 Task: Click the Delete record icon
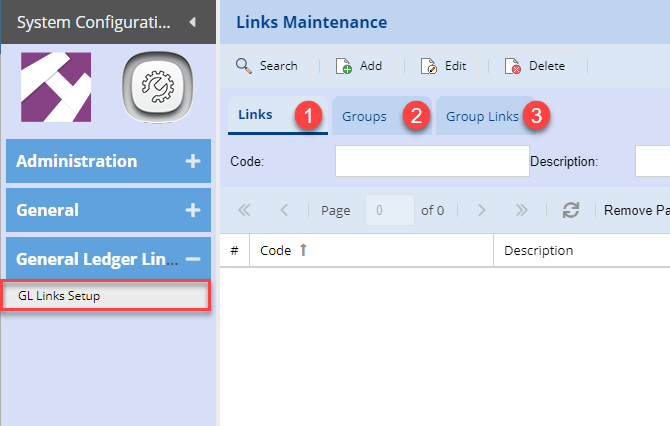(x=513, y=66)
